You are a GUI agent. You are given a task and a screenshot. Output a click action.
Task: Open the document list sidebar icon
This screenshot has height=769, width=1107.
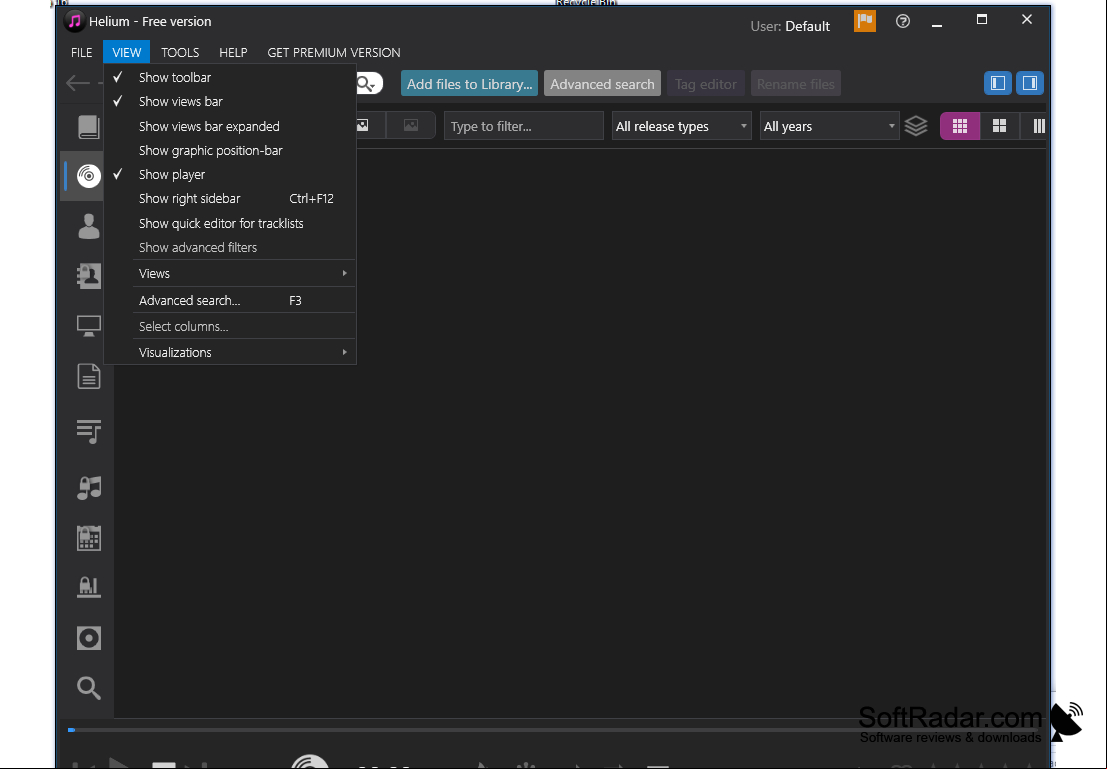click(x=88, y=376)
